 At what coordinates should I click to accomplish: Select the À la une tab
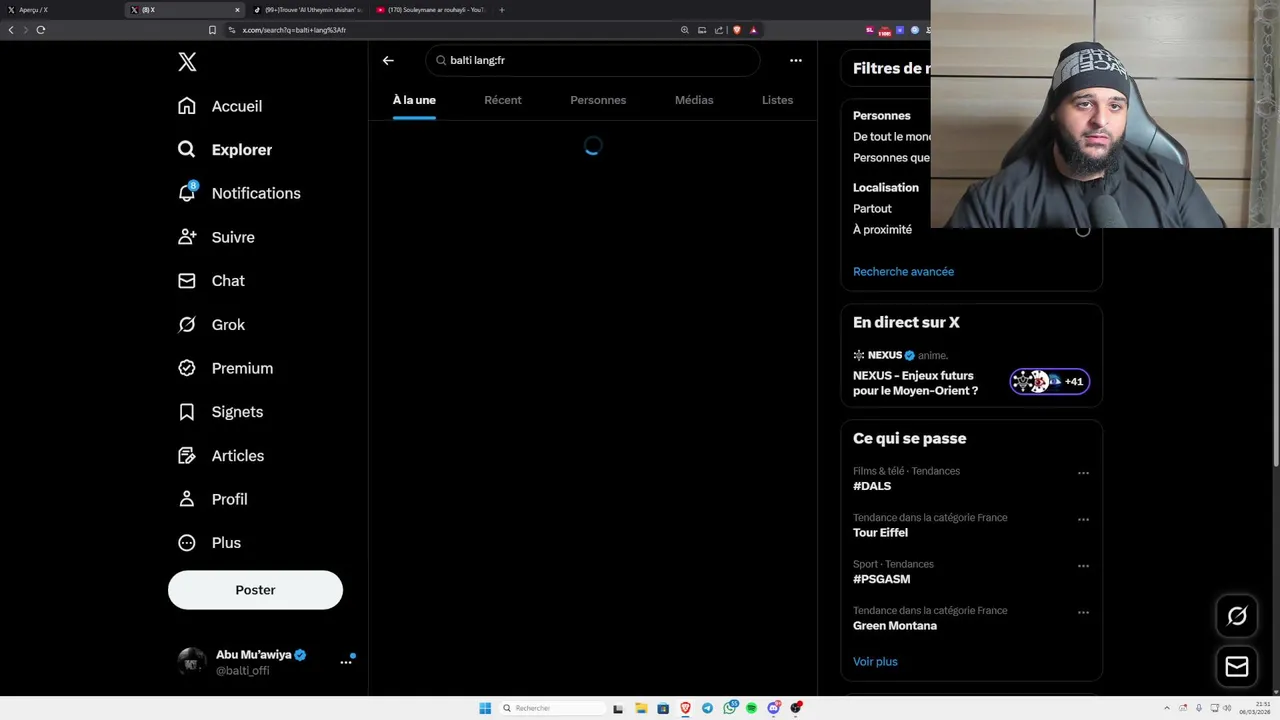(414, 100)
